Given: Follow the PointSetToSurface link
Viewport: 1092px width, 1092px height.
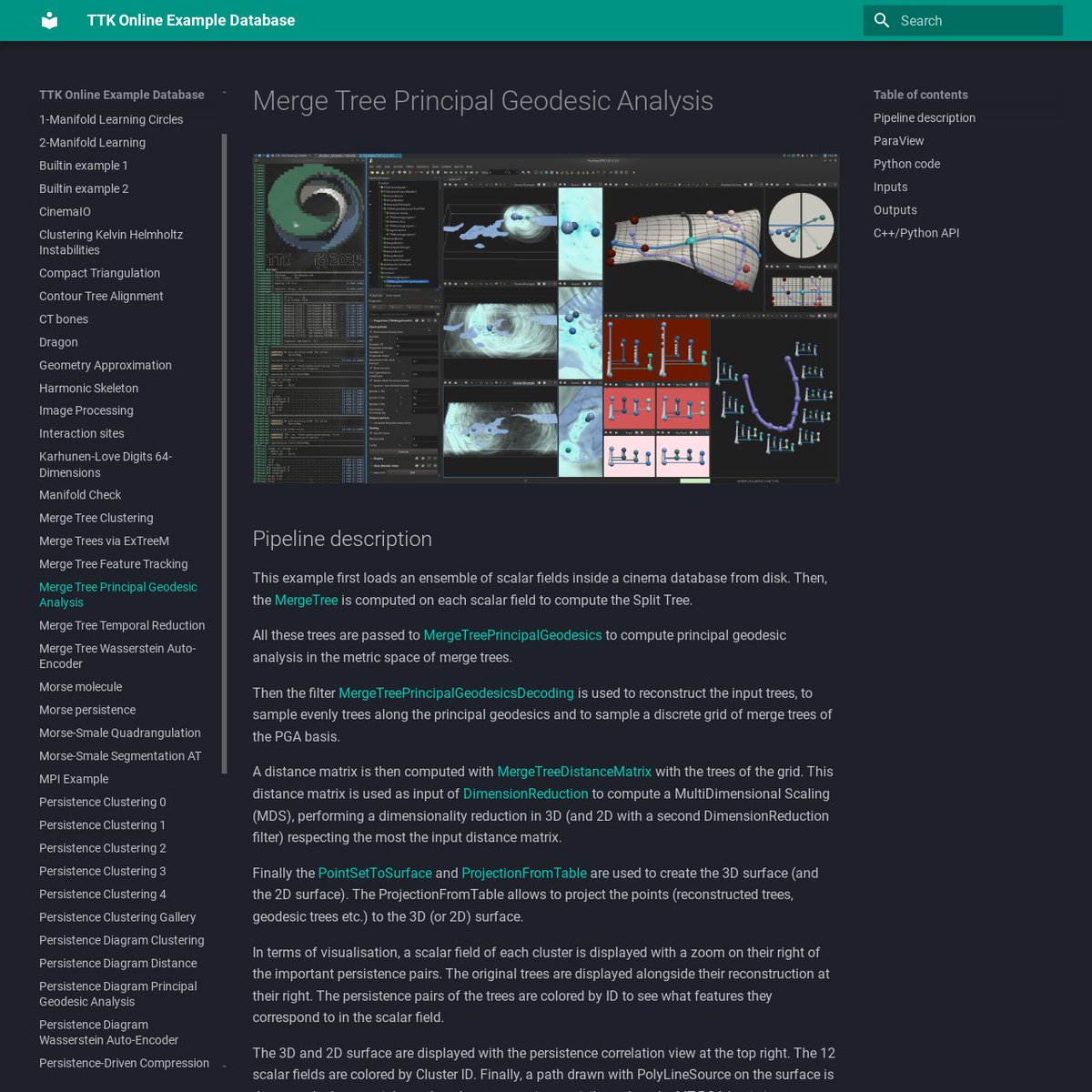Looking at the screenshot, I should click(x=375, y=873).
